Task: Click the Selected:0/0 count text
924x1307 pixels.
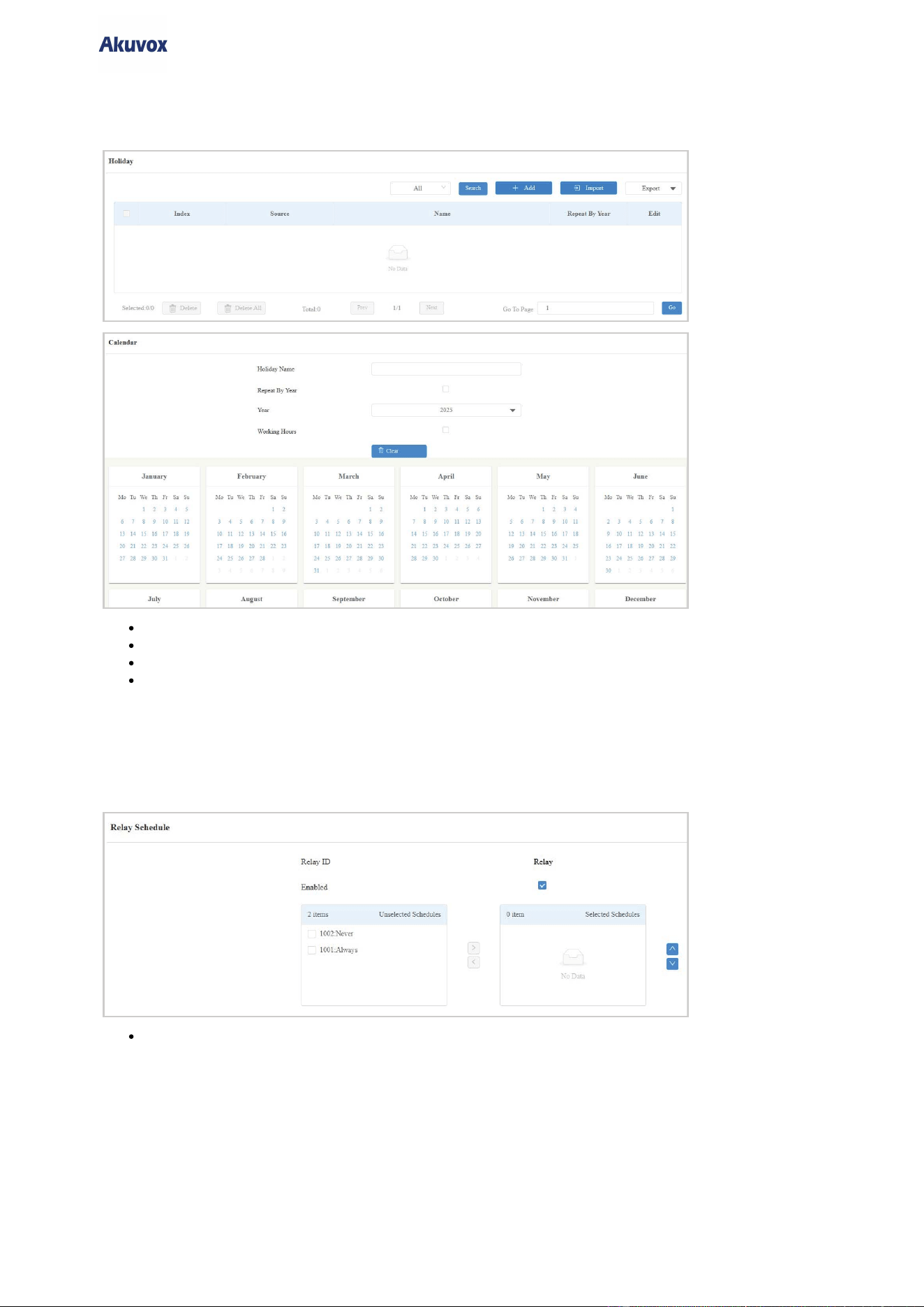Action: coord(138,308)
